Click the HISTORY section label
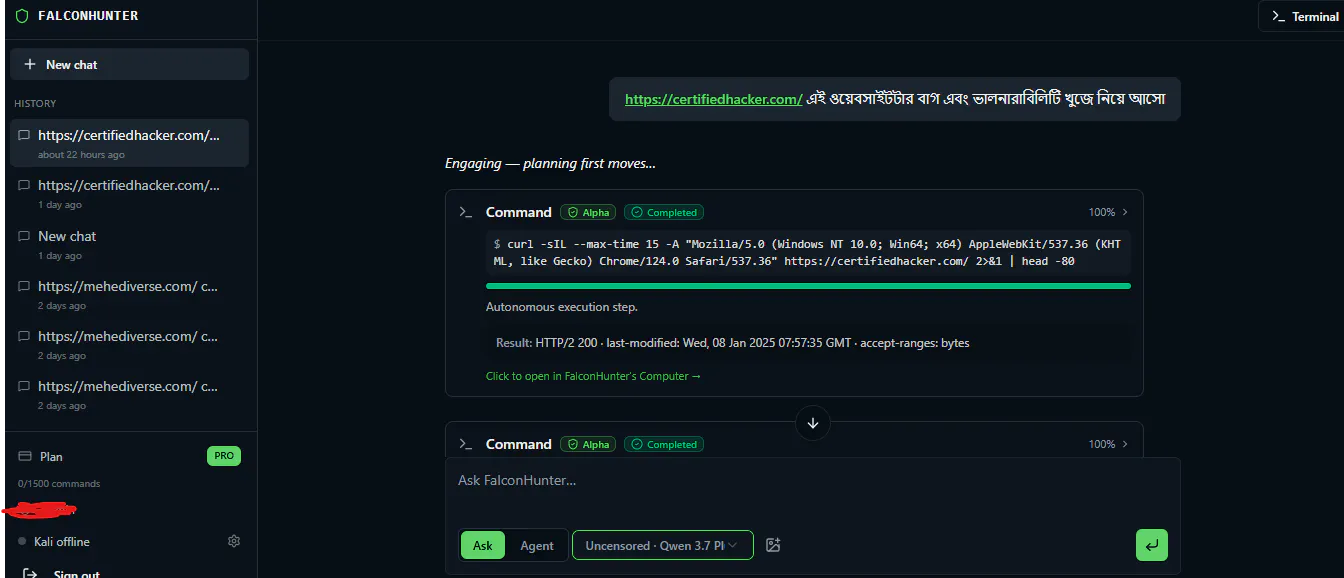1344x578 pixels. [x=35, y=103]
